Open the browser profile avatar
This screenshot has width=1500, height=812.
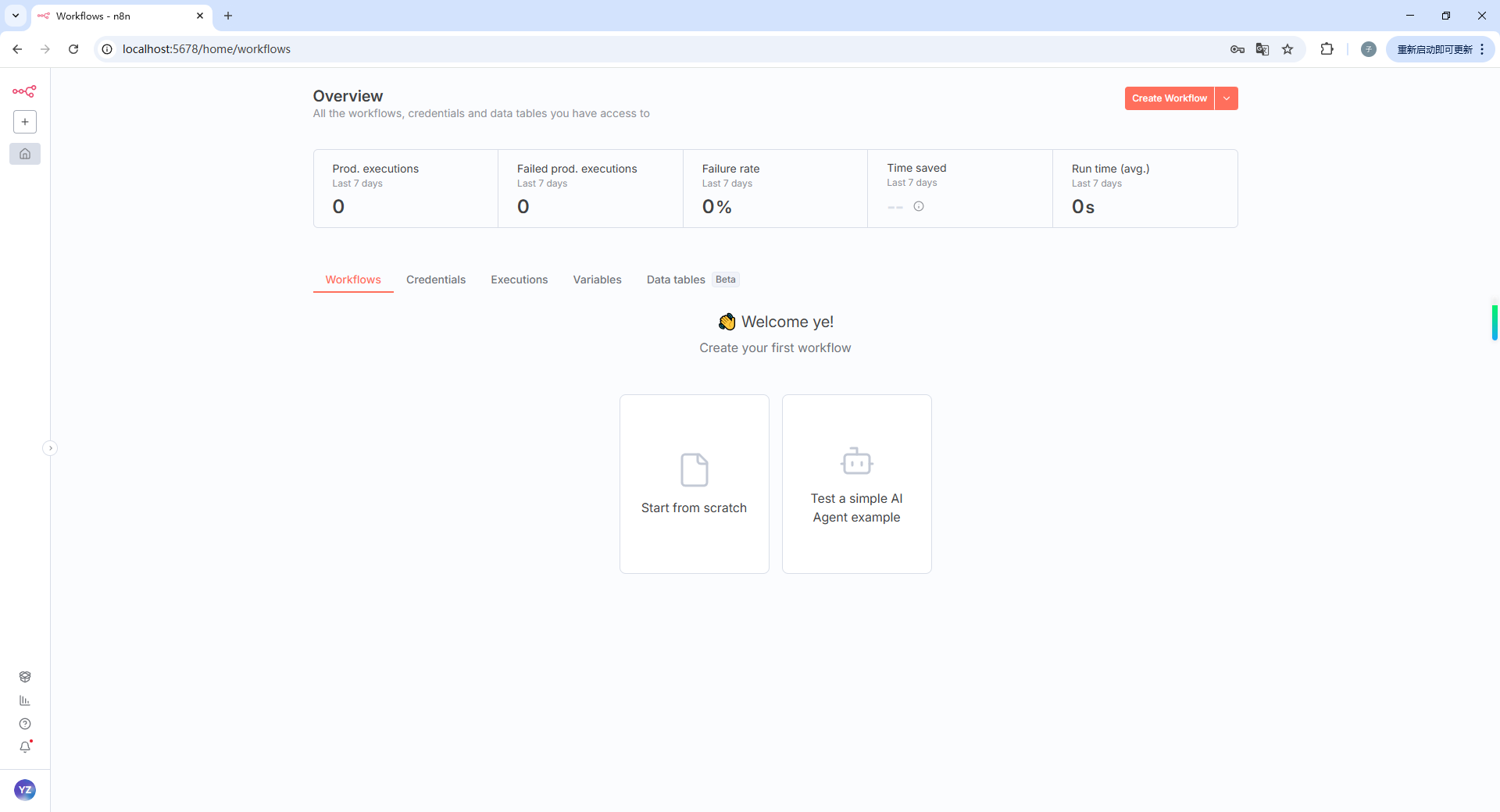coord(1369,49)
